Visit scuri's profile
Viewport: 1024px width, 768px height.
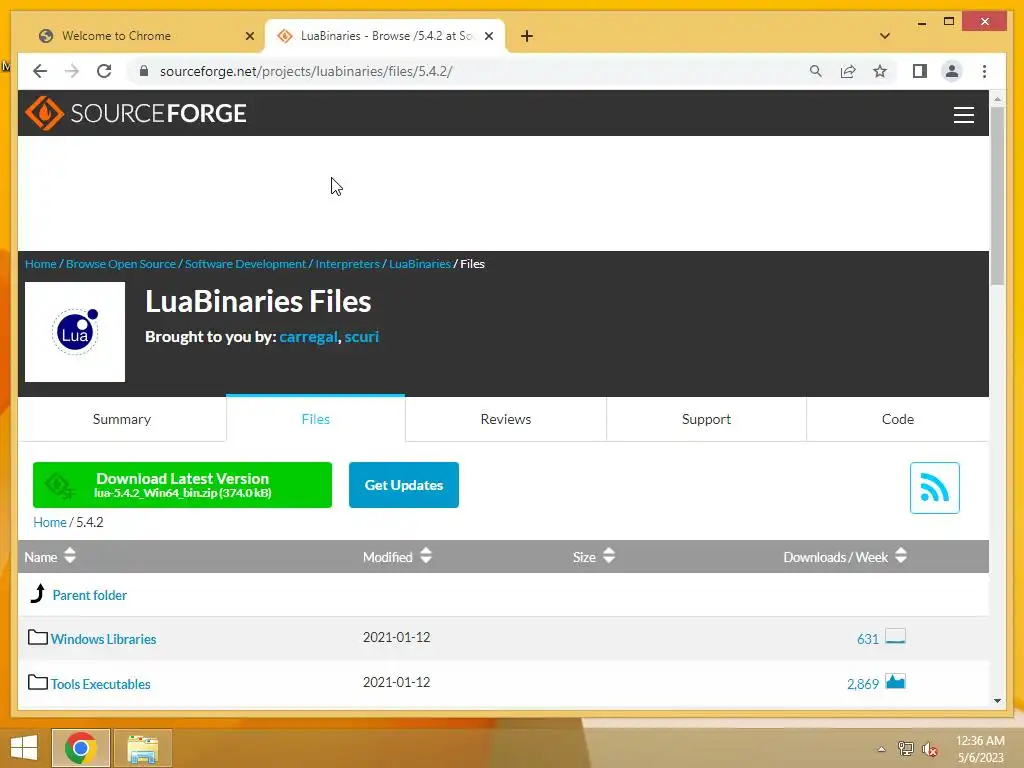(362, 337)
